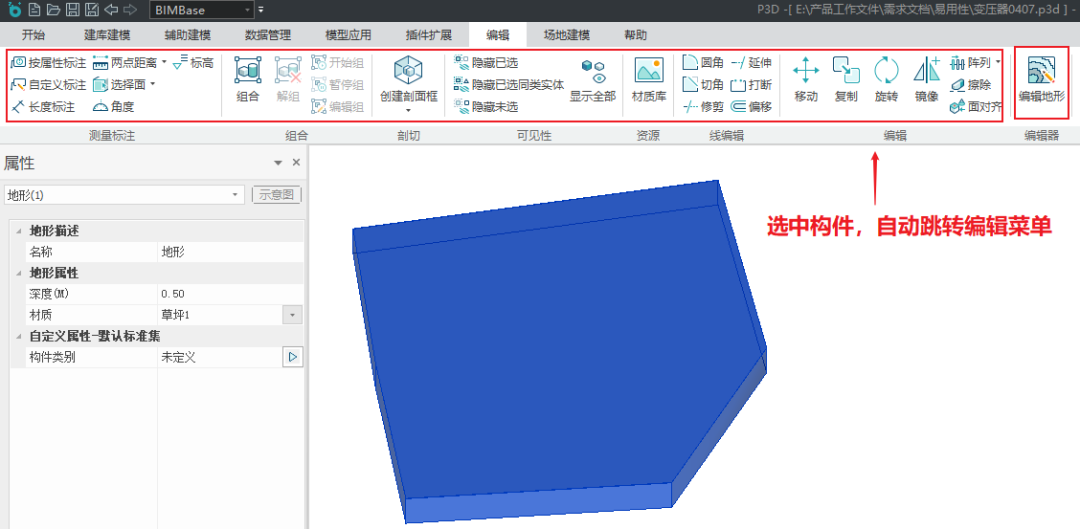Open the 帮助 tab
This screenshot has height=529, width=1080.
(x=635, y=35)
